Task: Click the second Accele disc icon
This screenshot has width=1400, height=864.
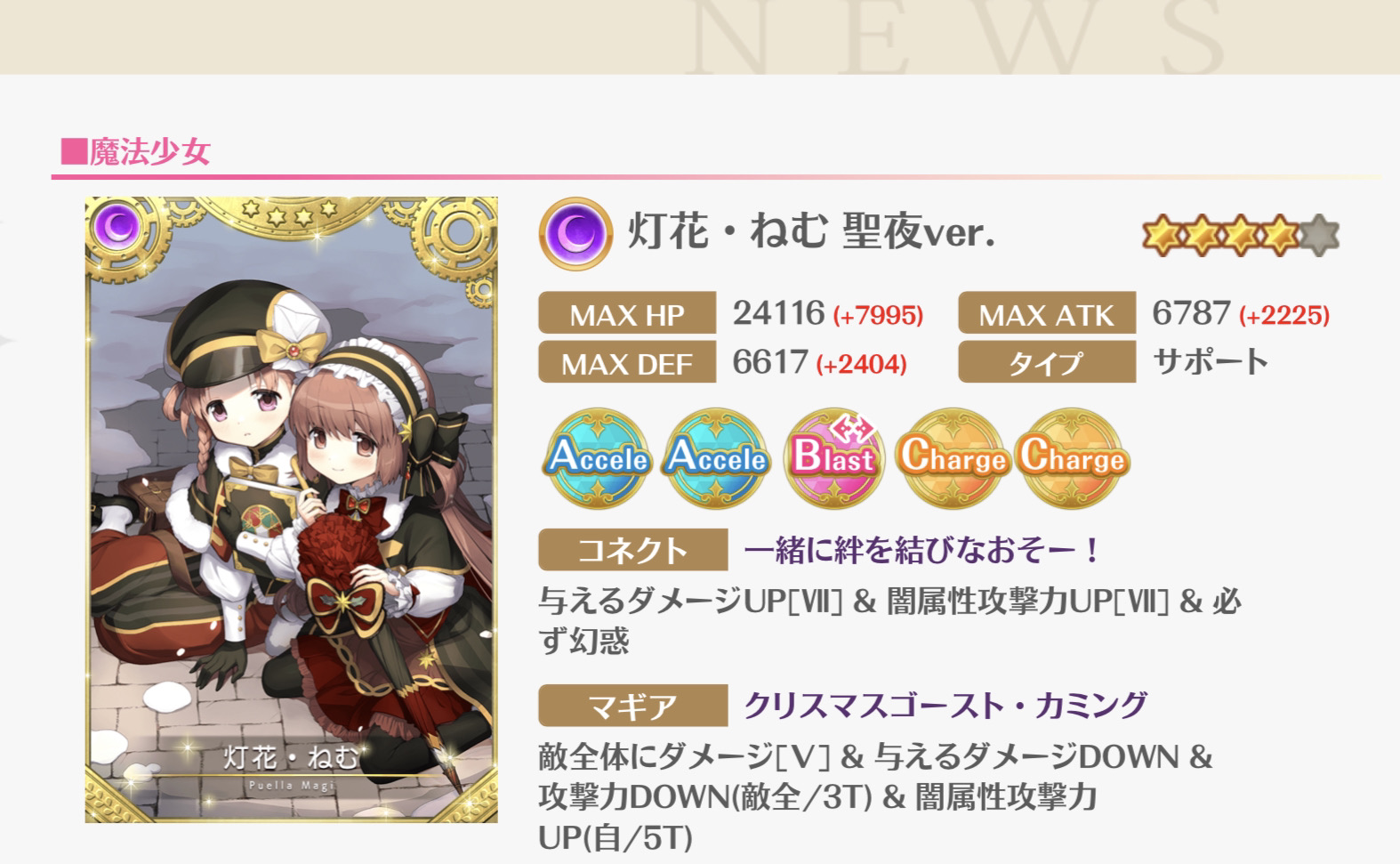Action: pyautogui.click(x=717, y=458)
